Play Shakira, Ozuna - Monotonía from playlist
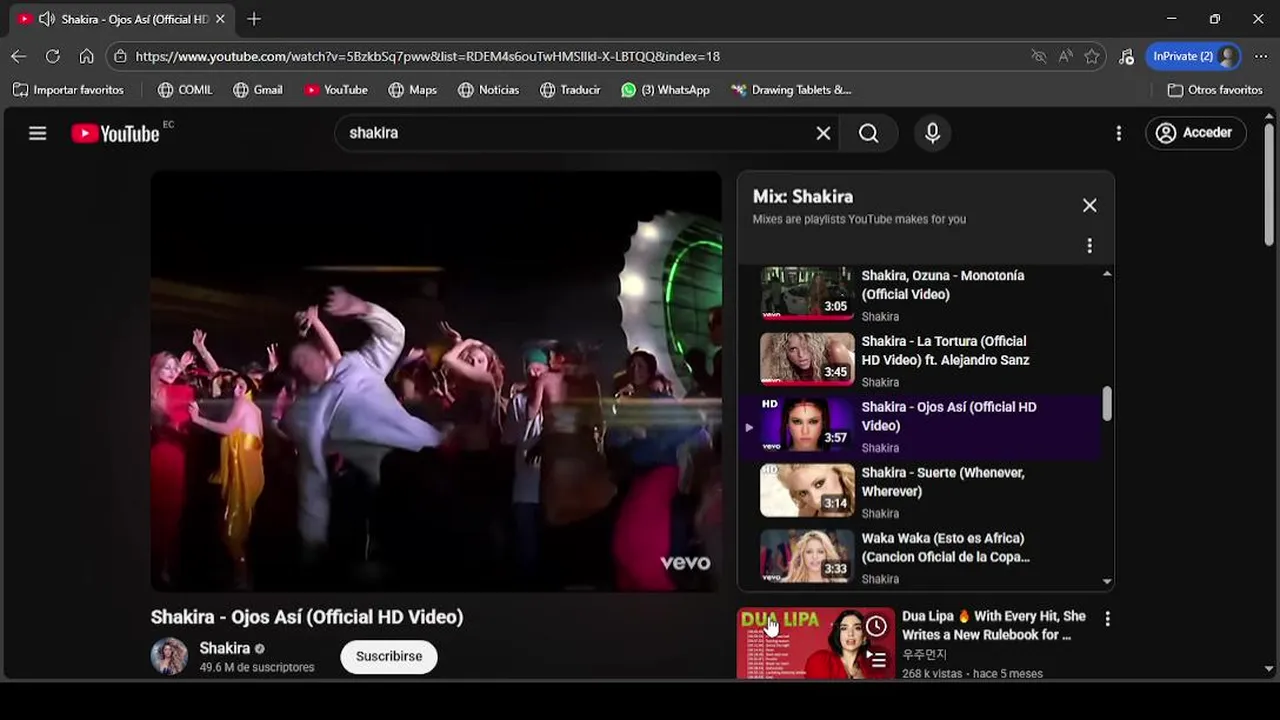 pyautogui.click(x=919, y=294)
